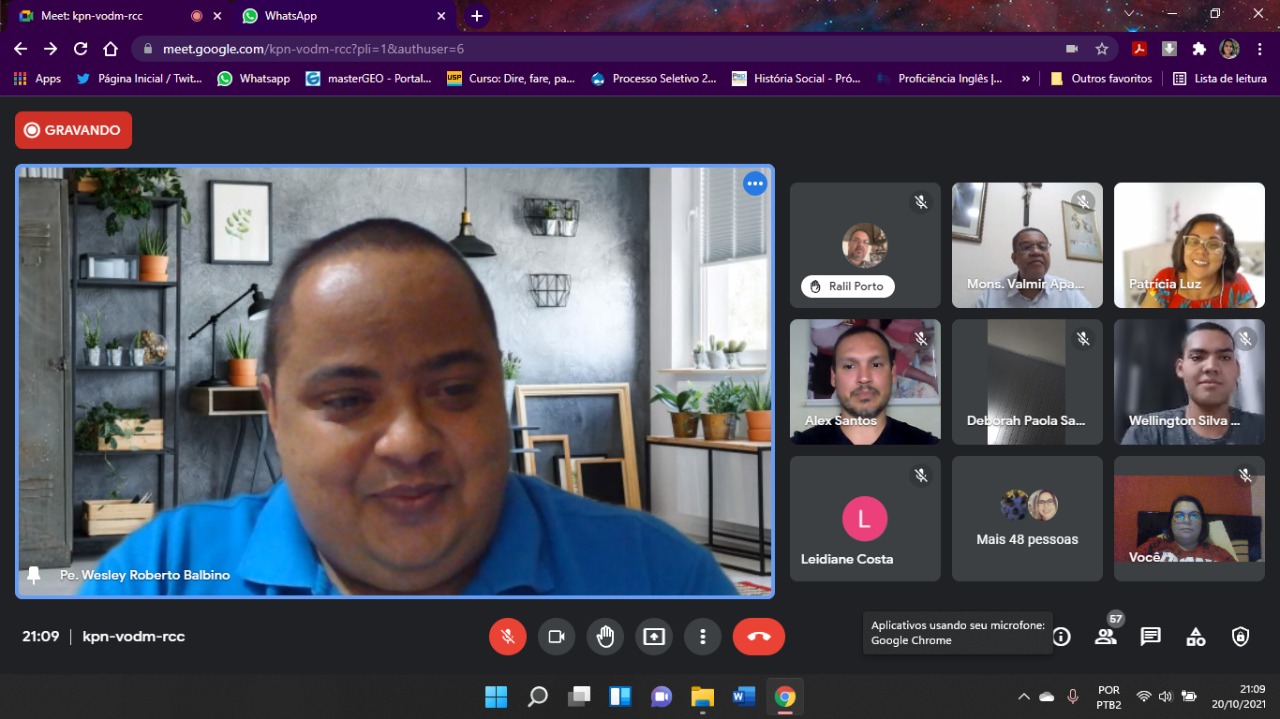Start presenting your screen
This screenshot has height=719, width=1280.
654,637
